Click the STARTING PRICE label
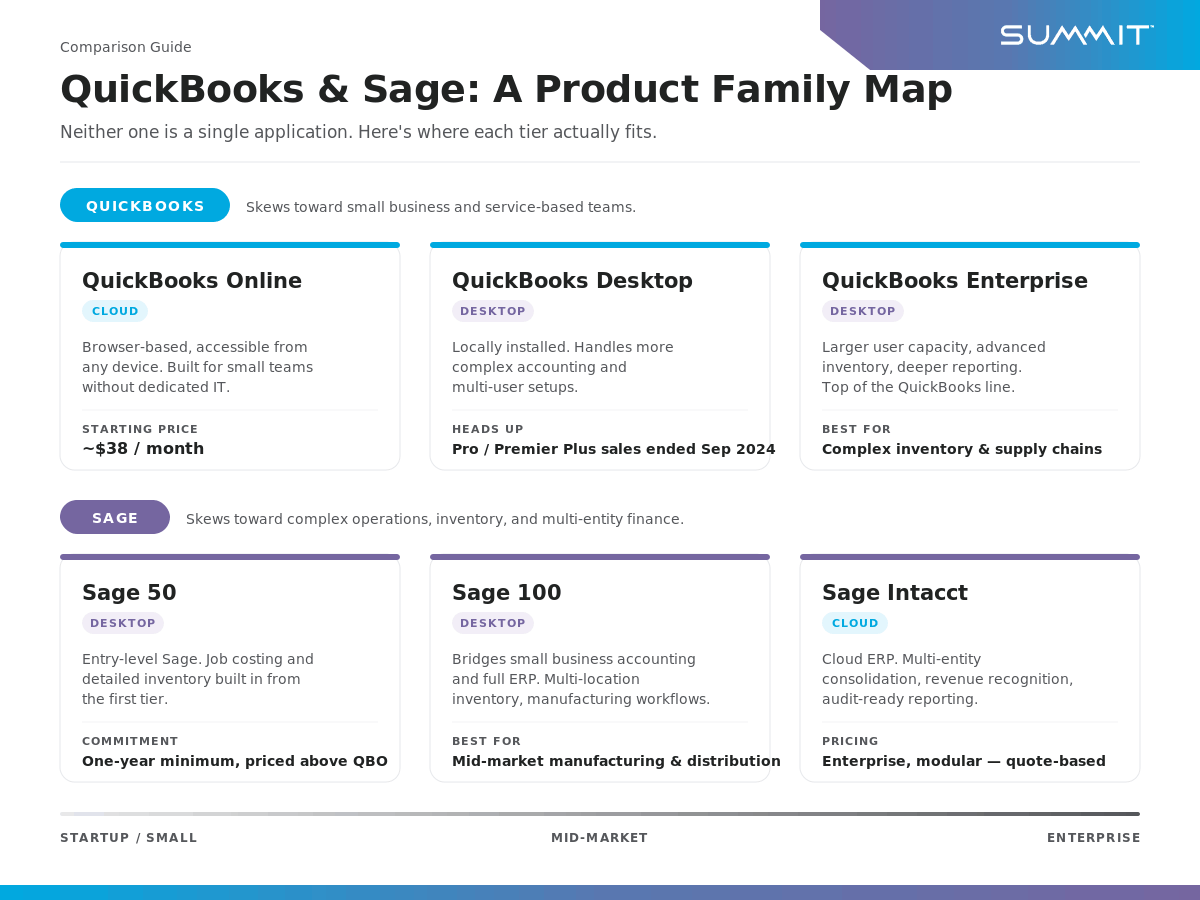This screenshot has width=1200, height=900. (140, 429)
